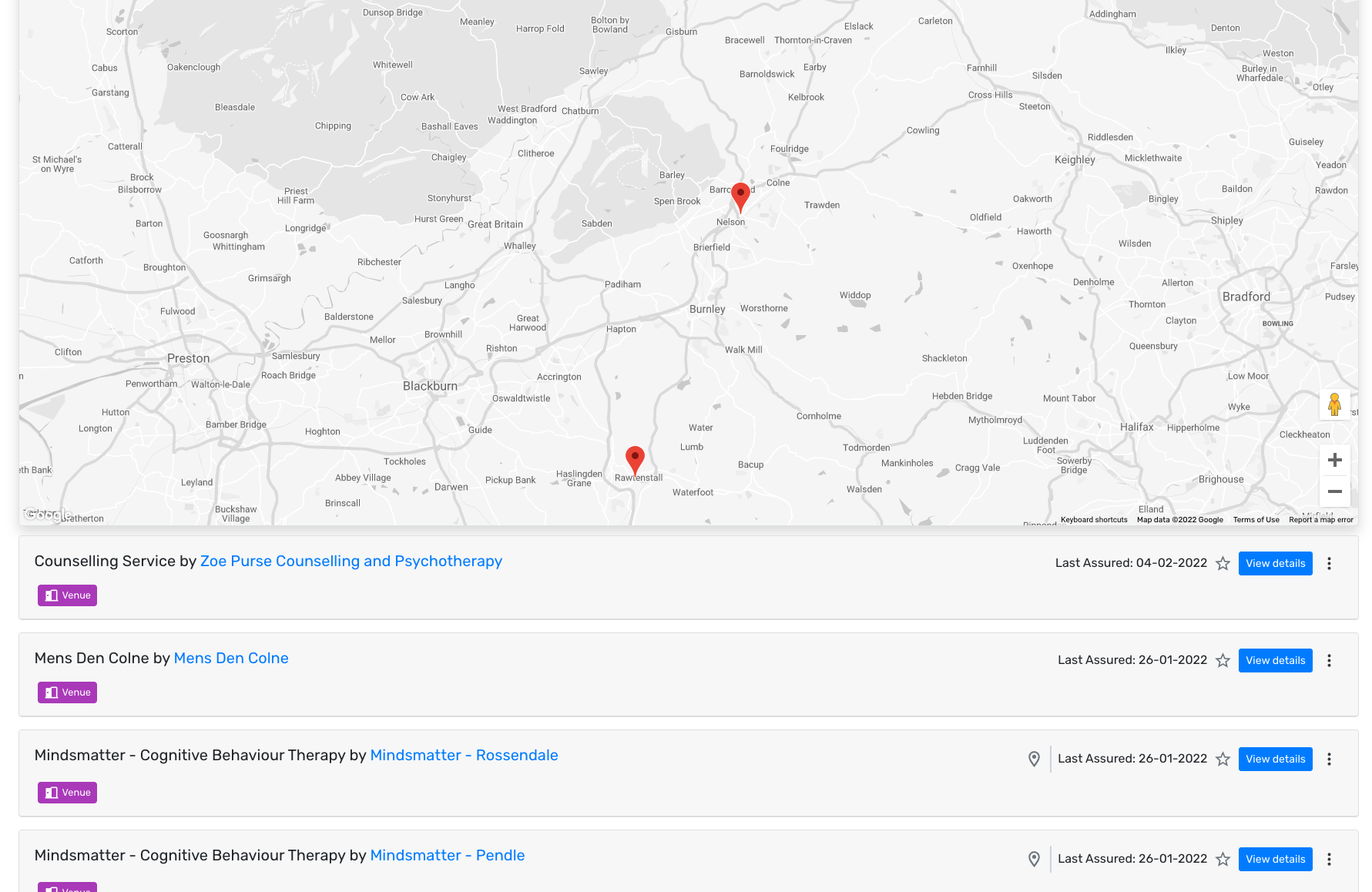View details of Mens Den Colne
1372x892 pixels.
(x=1275, y=660)
